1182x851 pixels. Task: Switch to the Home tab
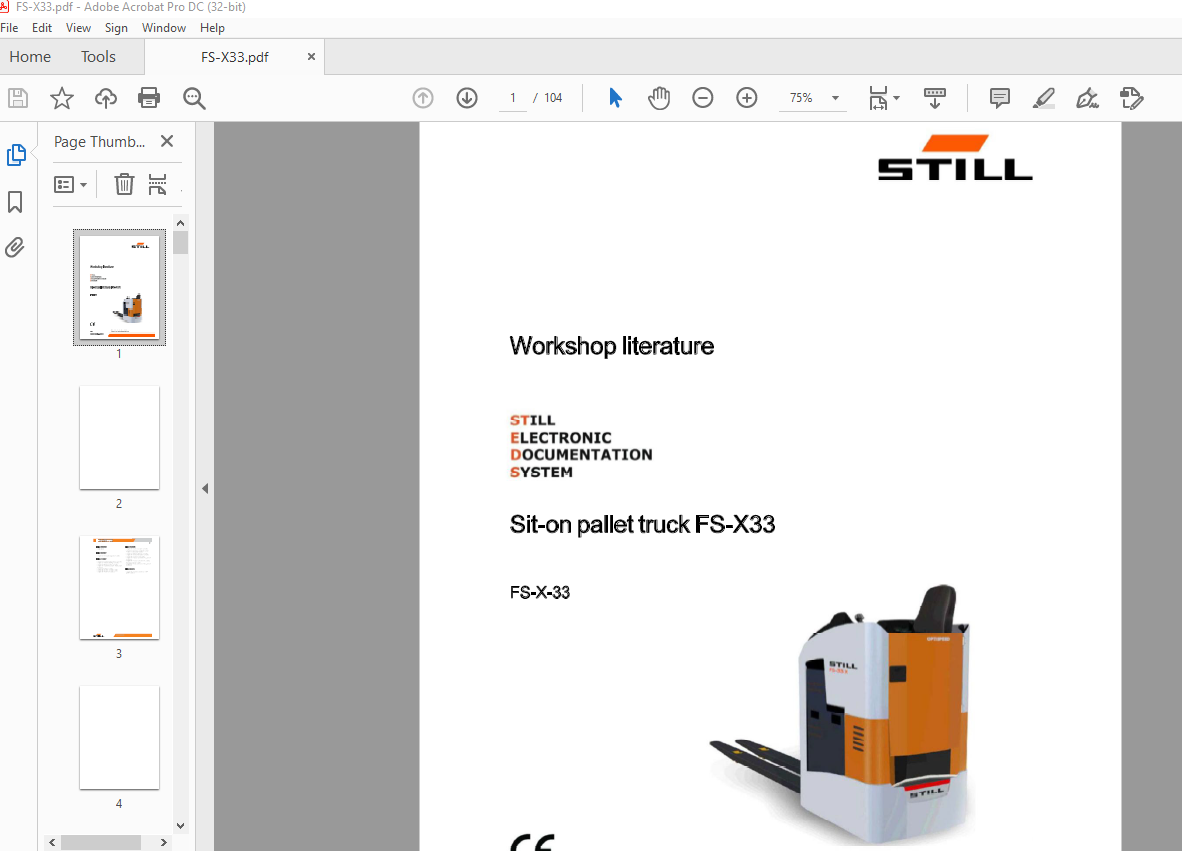30,57
